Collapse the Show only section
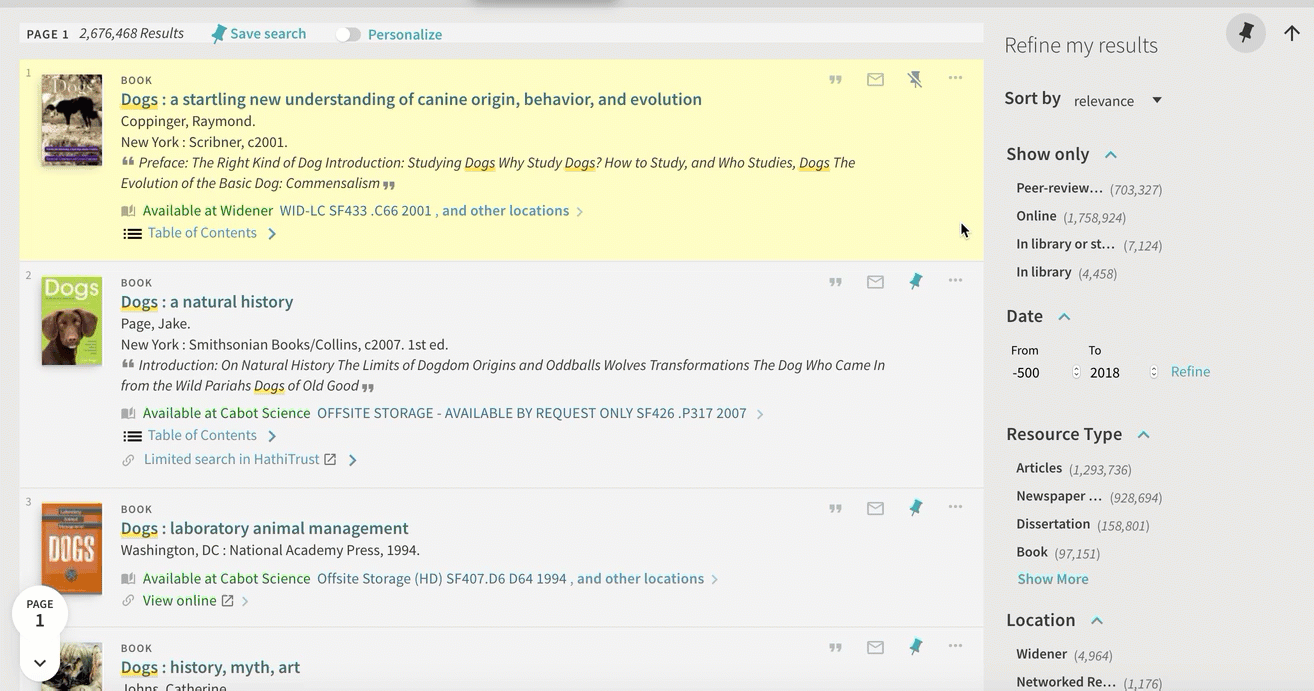 click(1110, 154)
